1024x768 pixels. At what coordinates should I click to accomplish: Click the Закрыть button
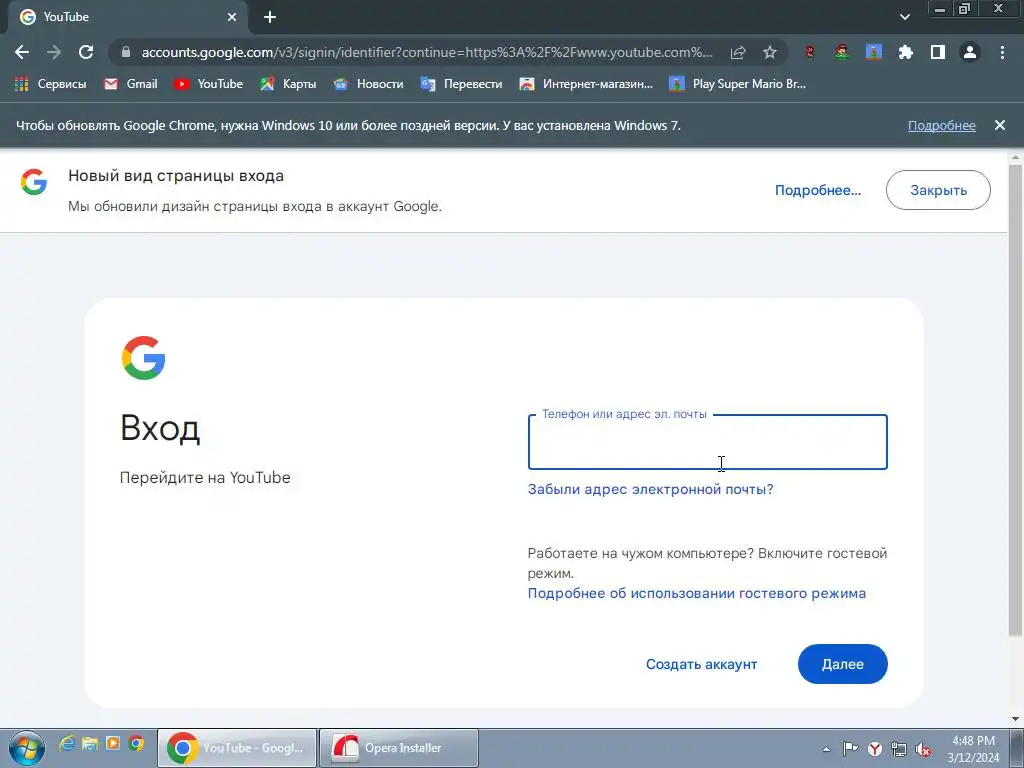[938, 190]
